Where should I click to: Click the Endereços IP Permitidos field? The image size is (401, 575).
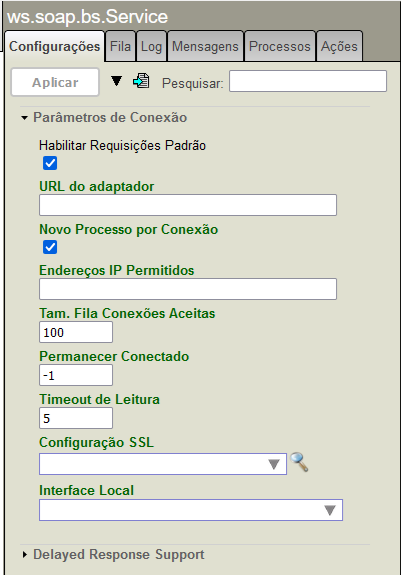tap(188, 289)
